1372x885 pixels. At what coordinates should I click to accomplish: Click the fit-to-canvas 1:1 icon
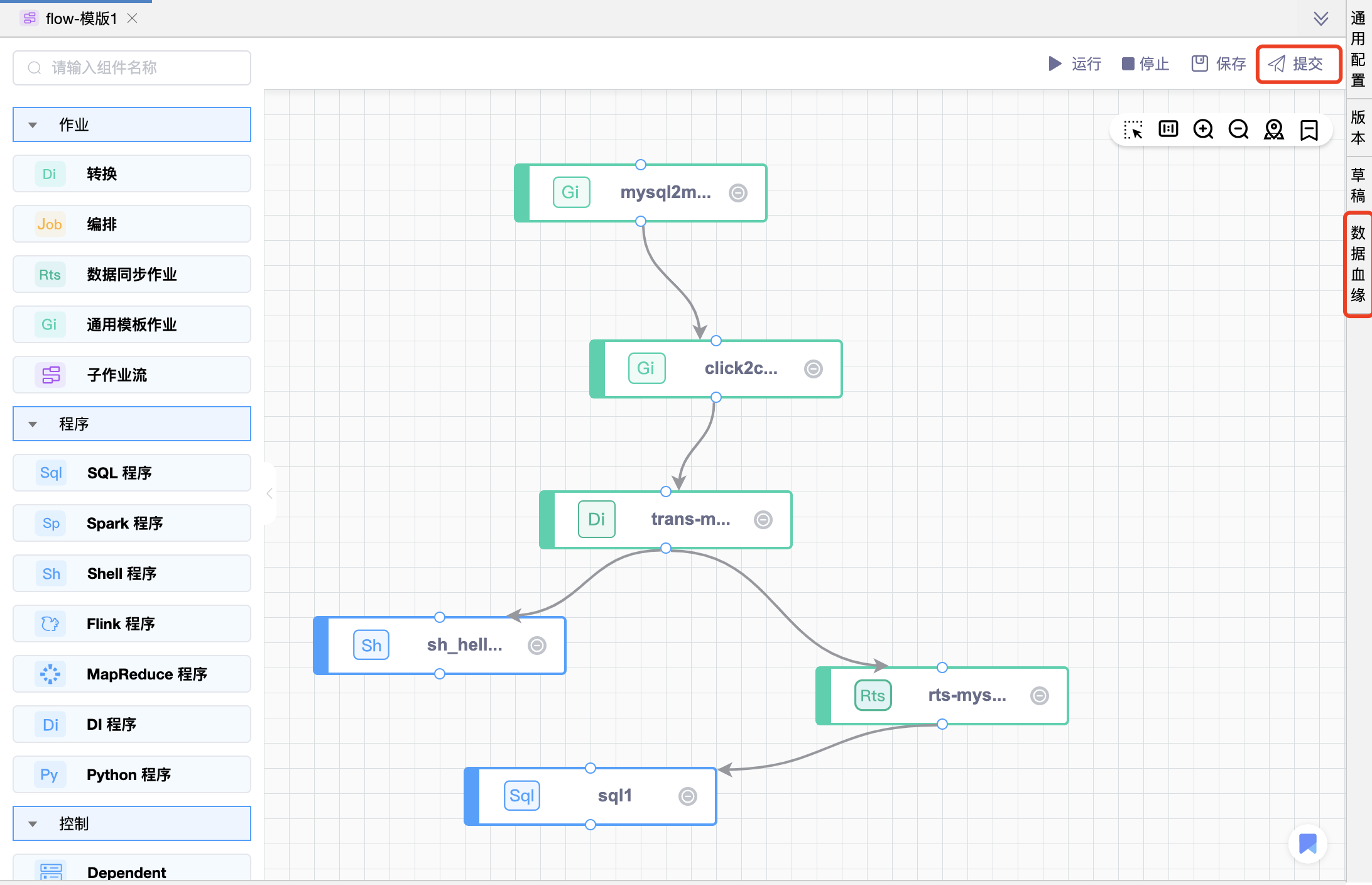click(1168, 129)
